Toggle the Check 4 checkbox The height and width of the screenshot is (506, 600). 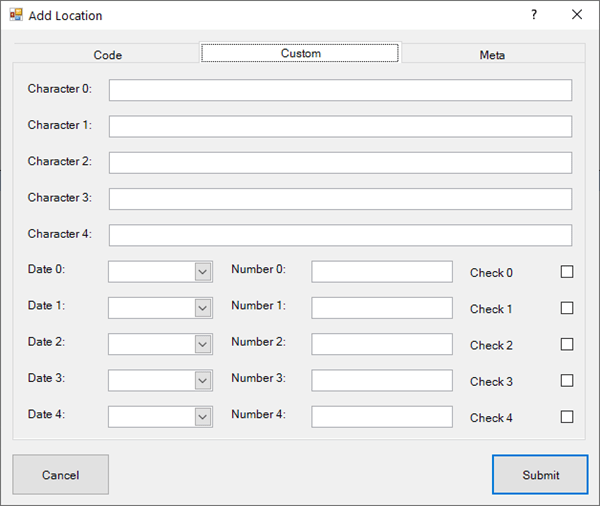567,417
